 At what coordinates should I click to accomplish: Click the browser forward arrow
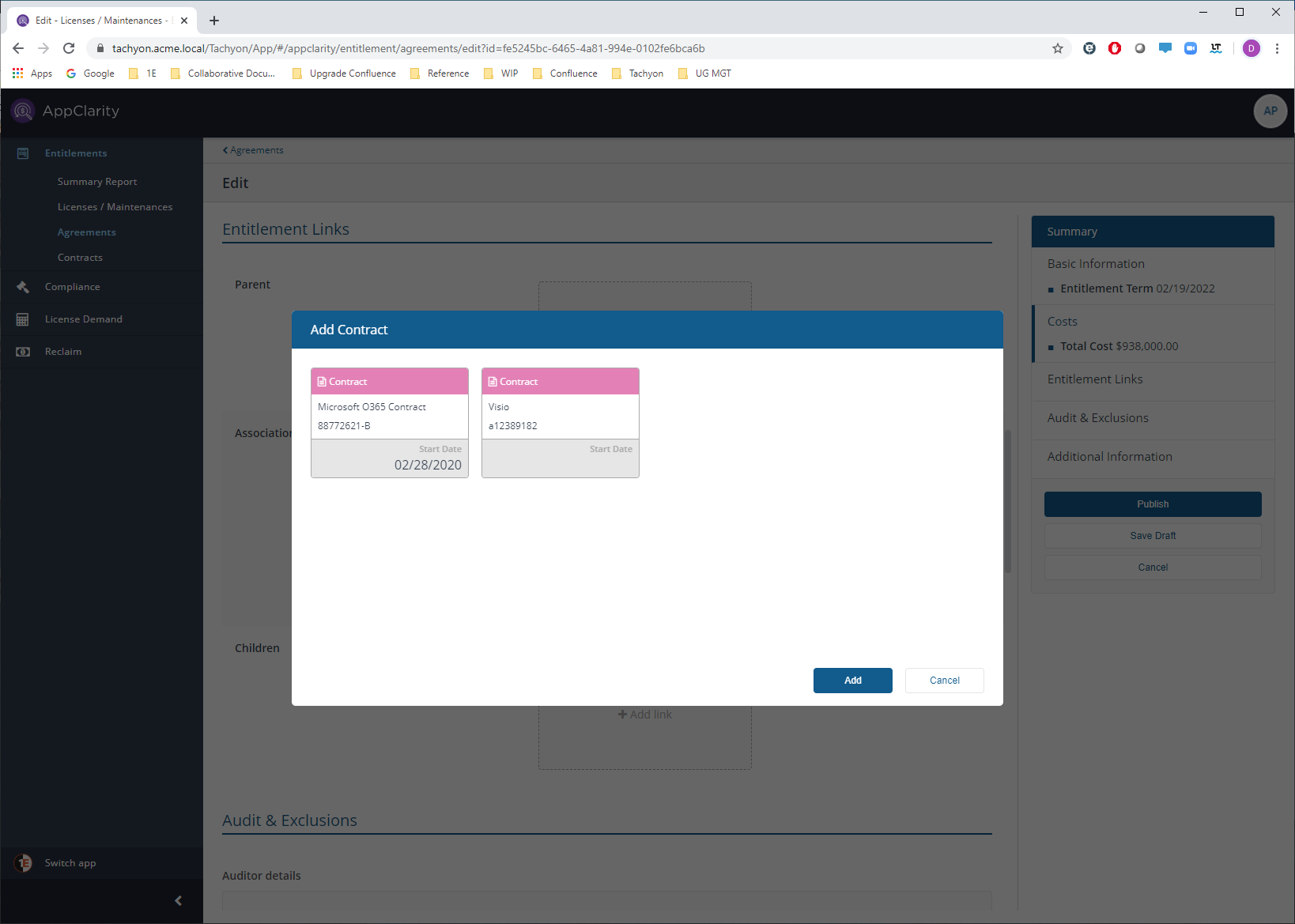43,48
